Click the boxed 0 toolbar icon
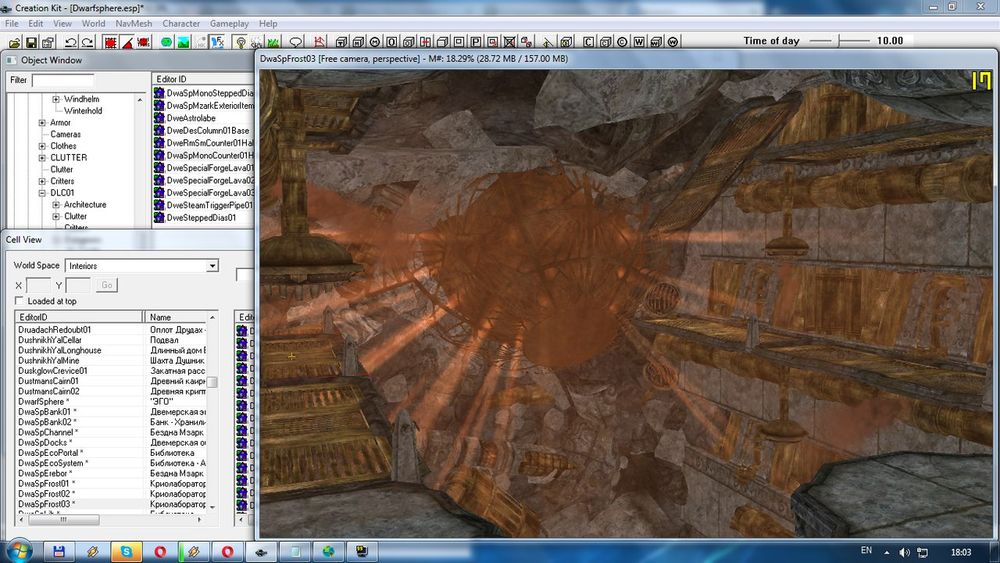The height and width of the screenshot is (563, 1000). 392,42
